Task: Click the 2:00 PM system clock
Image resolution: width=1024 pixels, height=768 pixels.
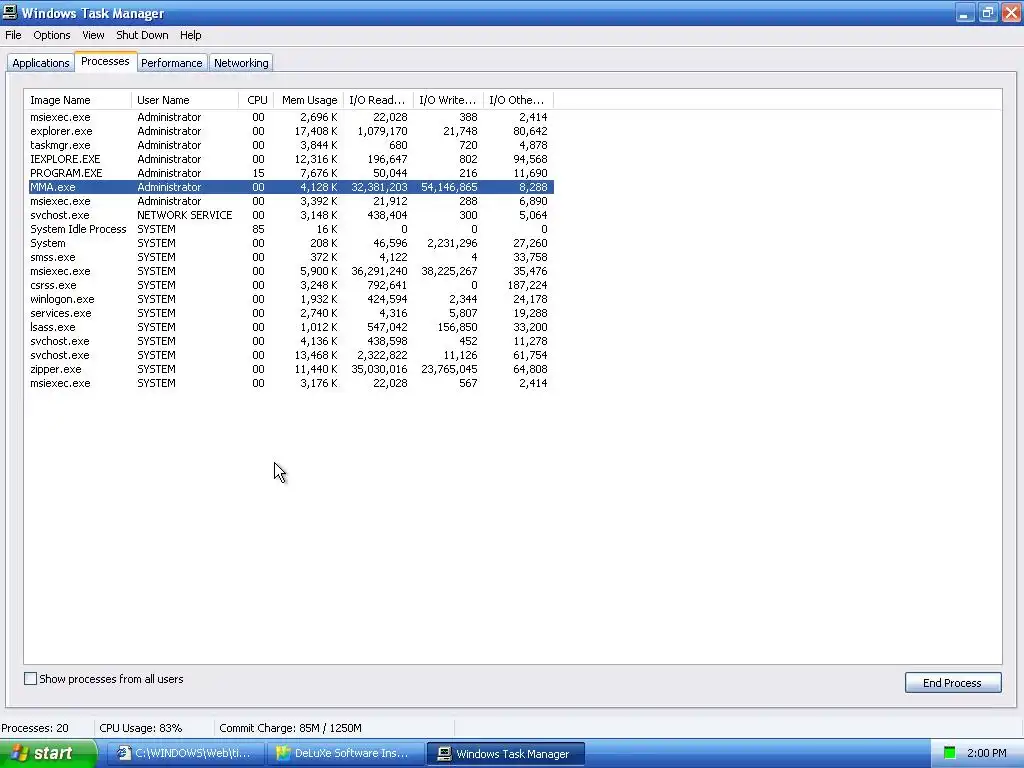Action: (x=986, y=753)
